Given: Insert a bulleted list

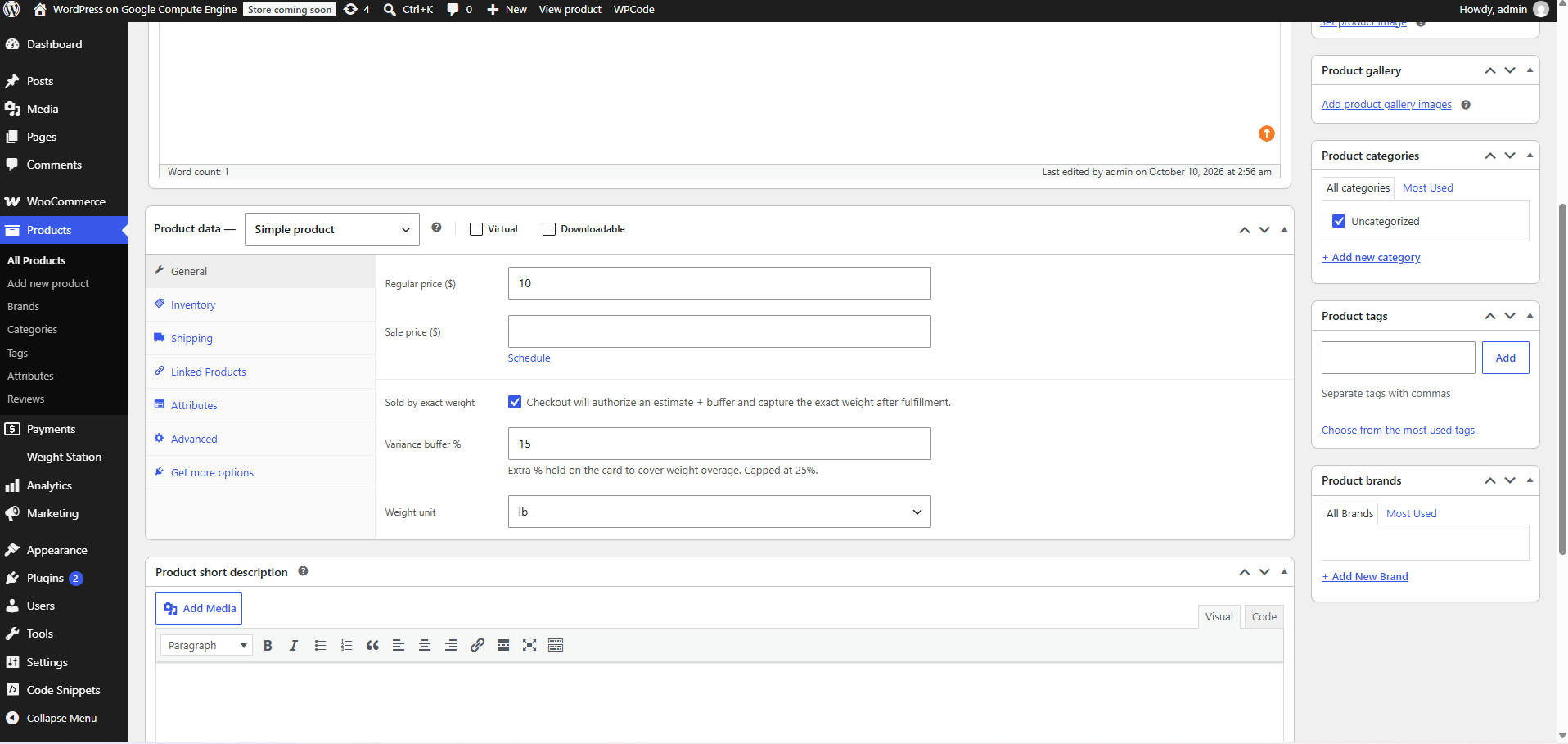Looking at the screenshot, I should 320,645.
